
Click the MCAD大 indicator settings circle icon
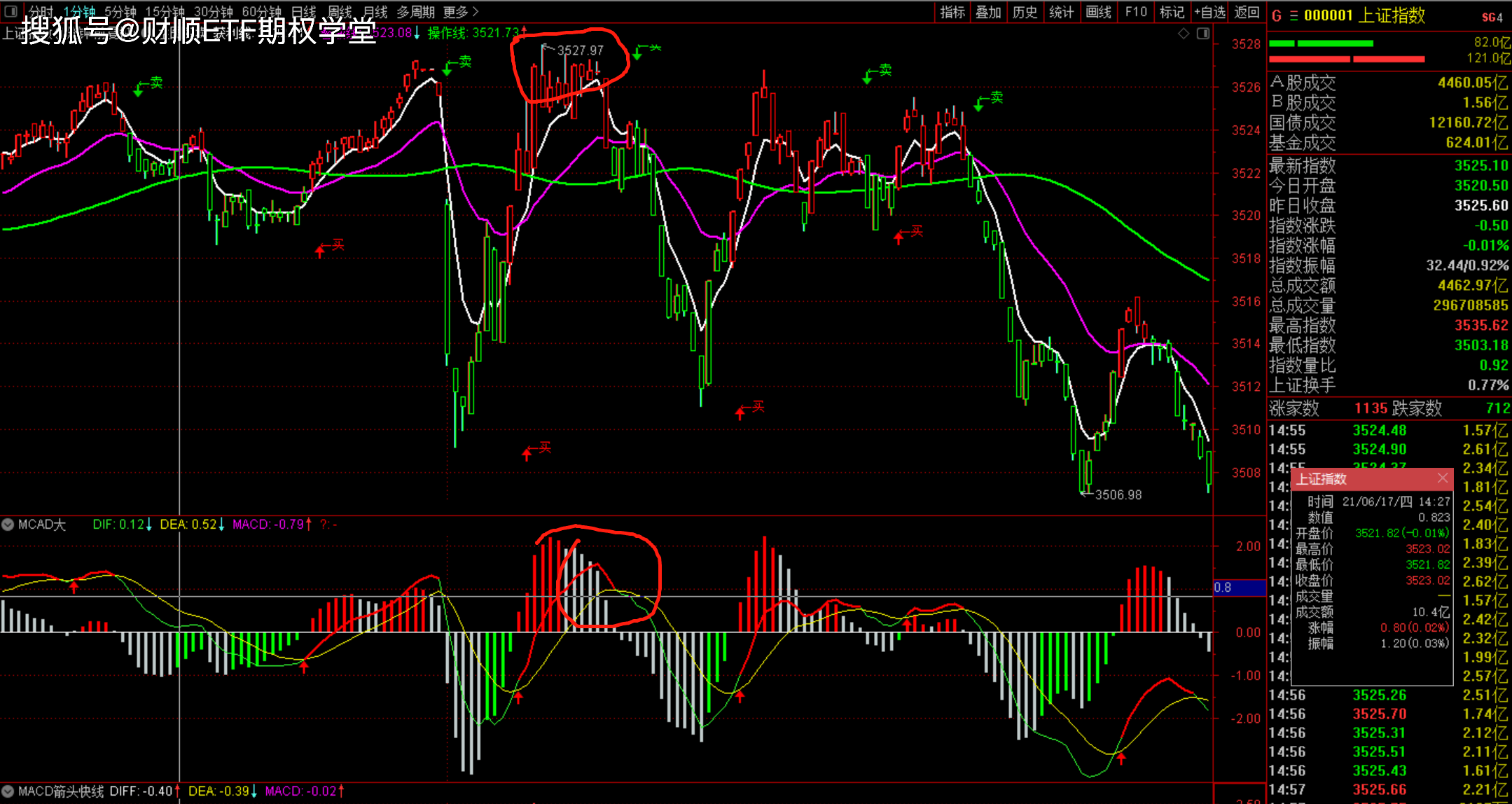(8, 525)
